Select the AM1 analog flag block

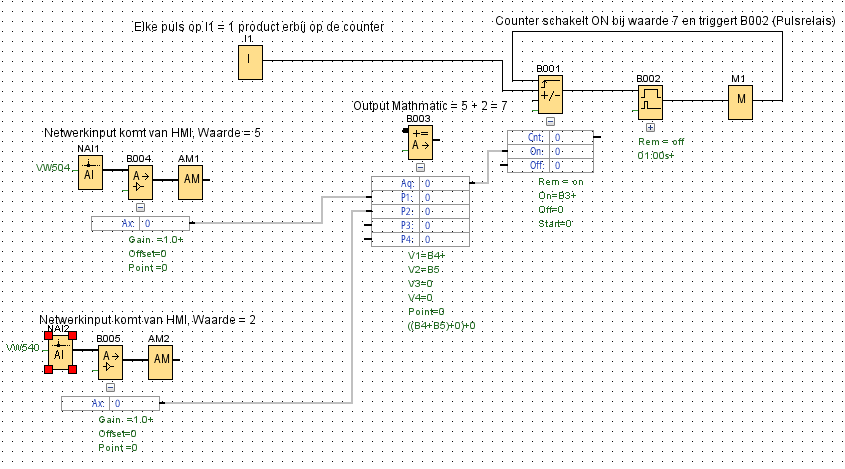coord(191,182)
